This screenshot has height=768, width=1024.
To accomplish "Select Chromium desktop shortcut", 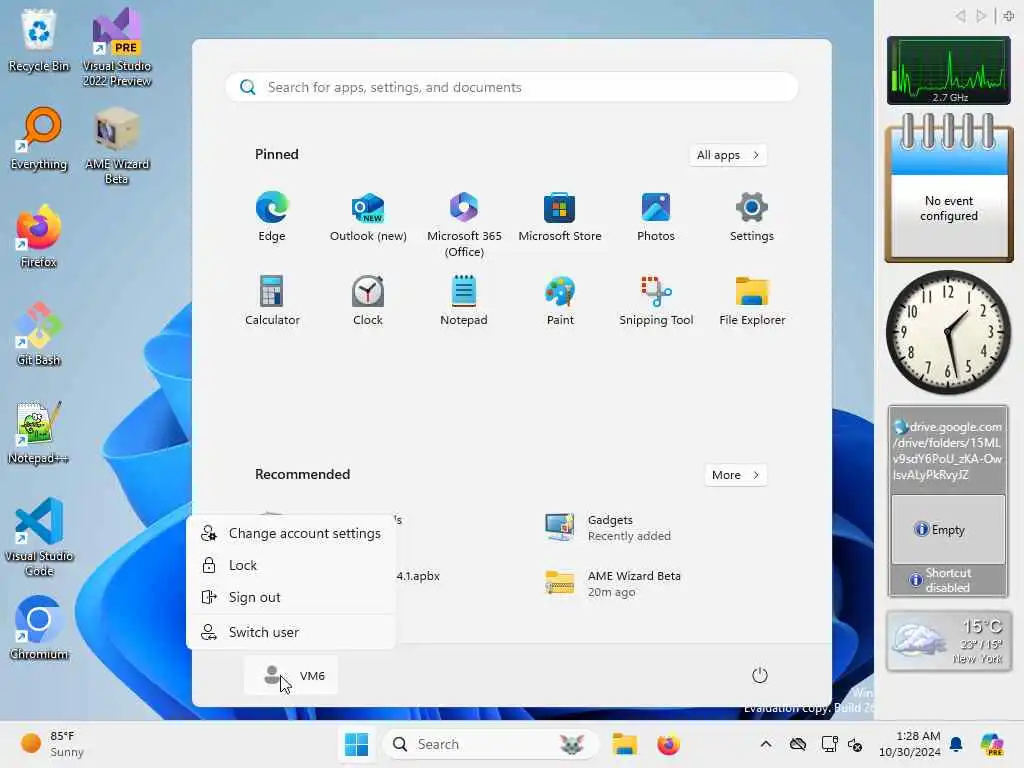I will 39,628.
